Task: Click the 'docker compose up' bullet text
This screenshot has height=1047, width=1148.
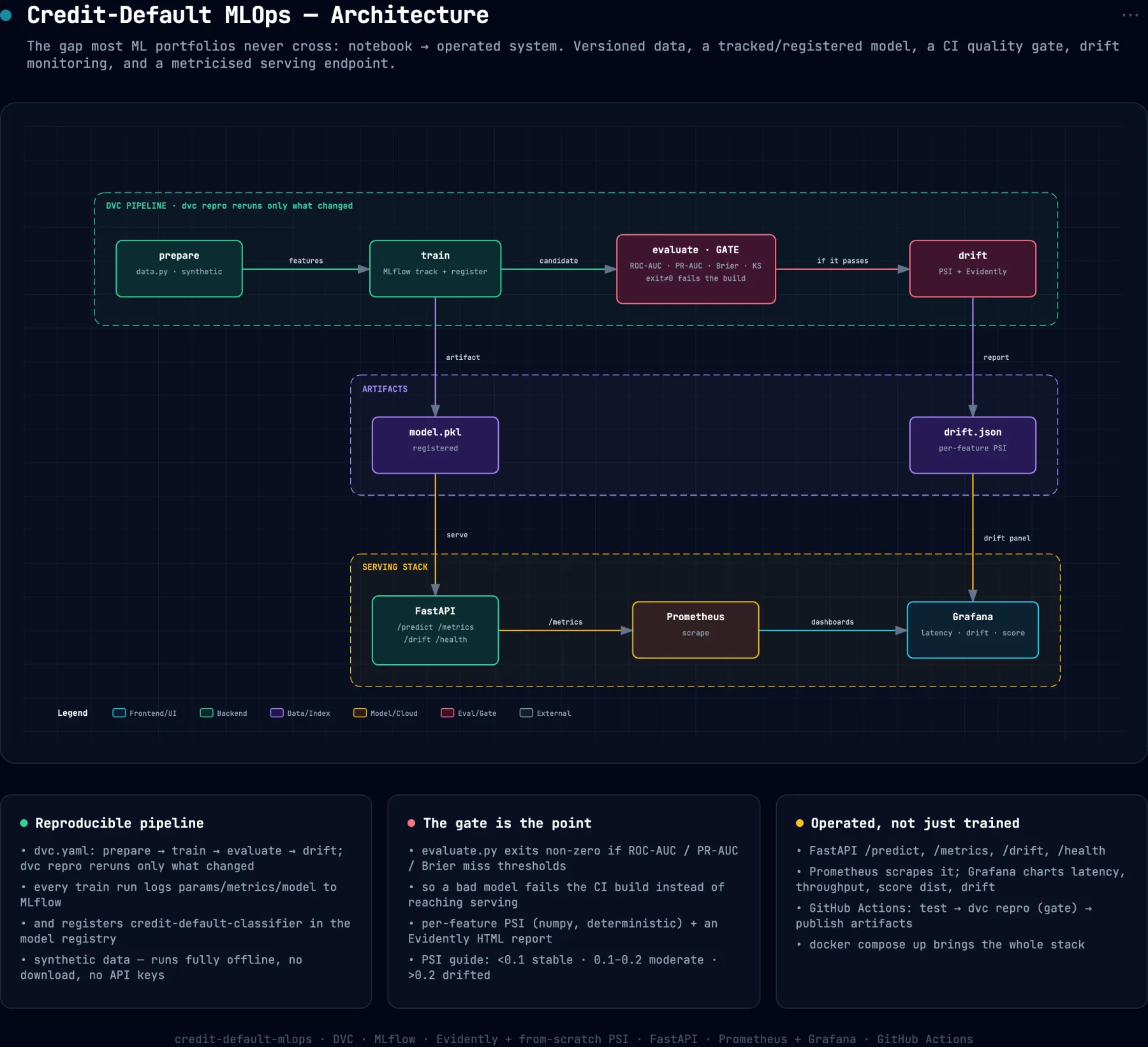Action: click(x=941, y=944)
